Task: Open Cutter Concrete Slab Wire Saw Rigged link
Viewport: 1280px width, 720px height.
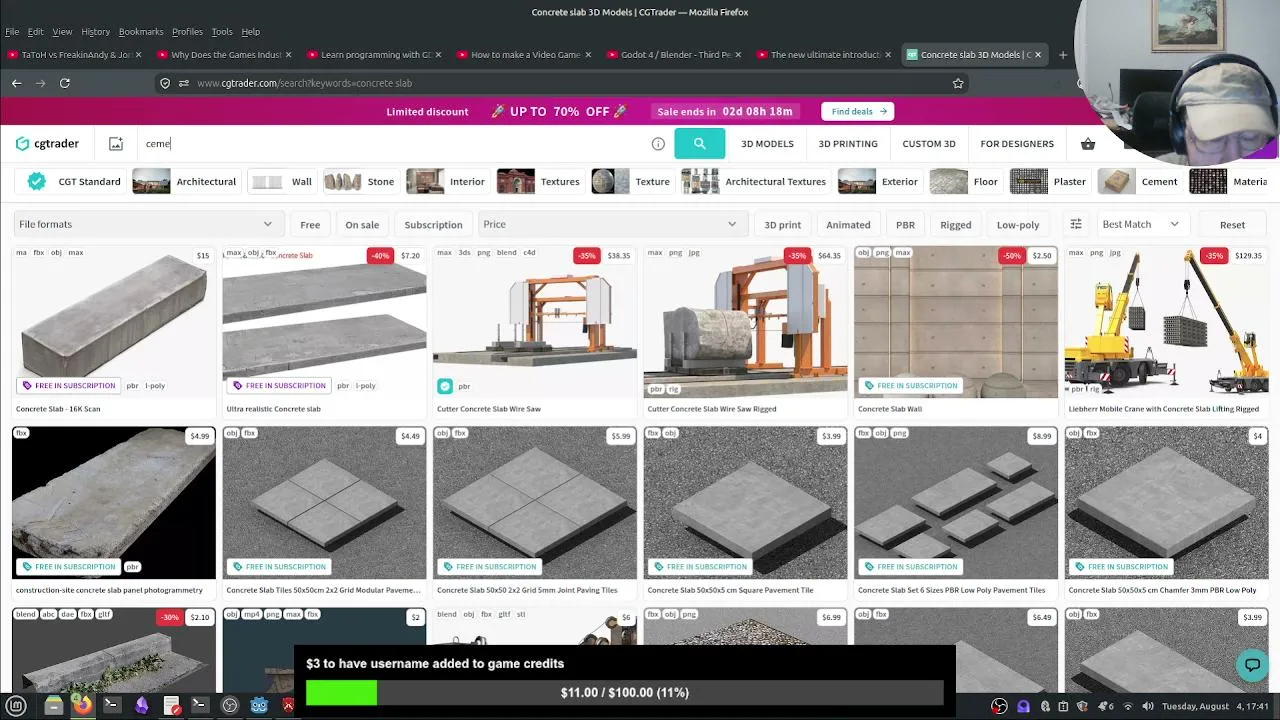Action: click(x=712, y=409)
